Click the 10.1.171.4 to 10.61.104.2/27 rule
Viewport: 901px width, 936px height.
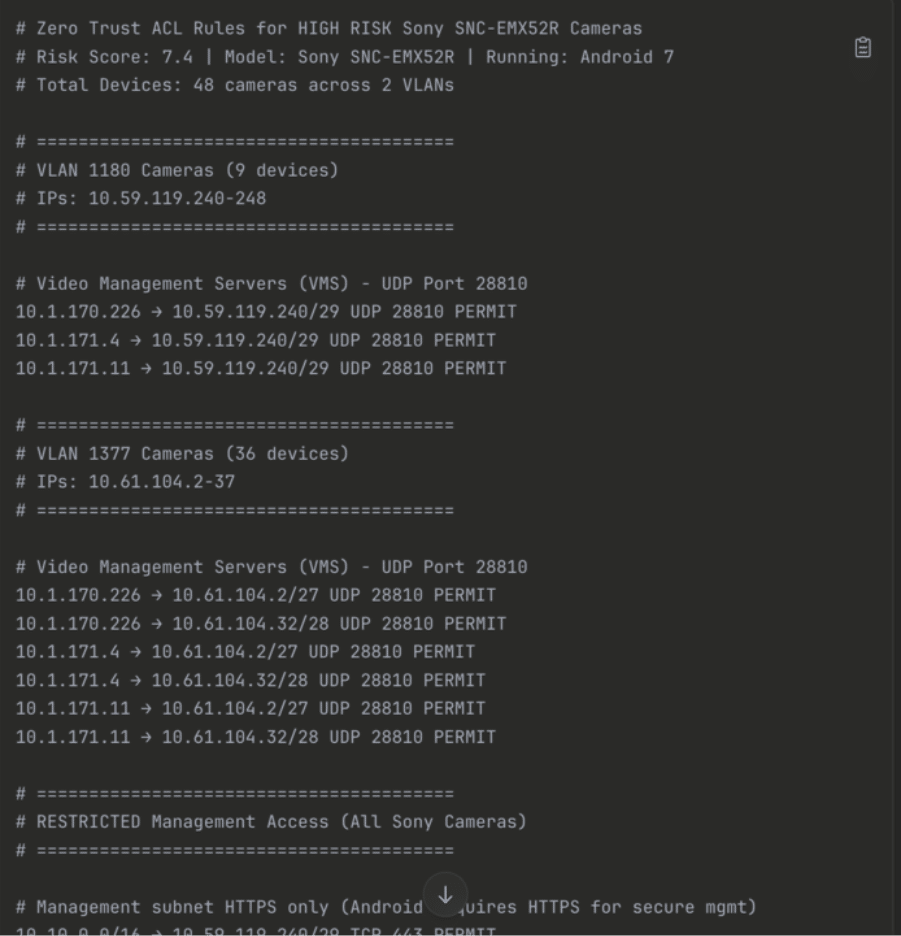point(245,652)
